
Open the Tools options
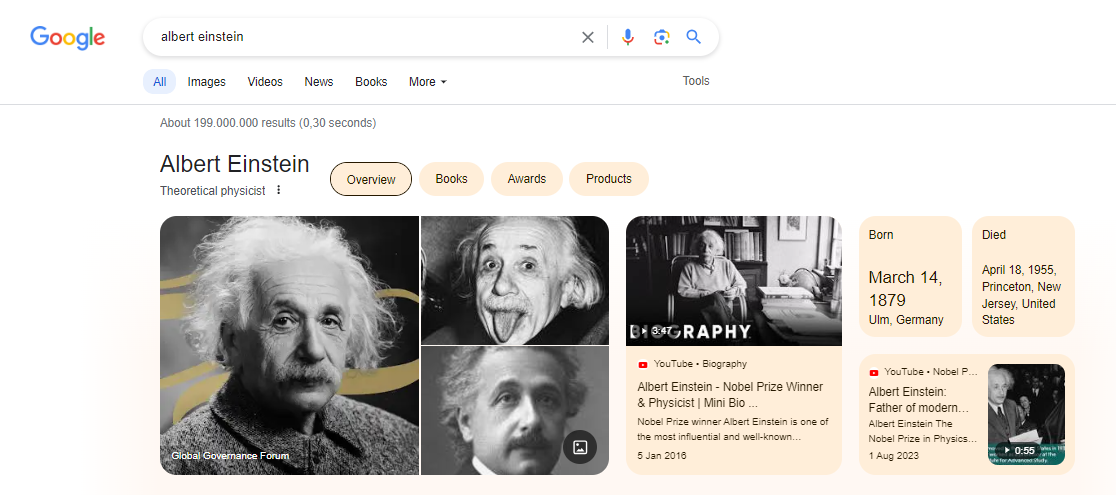[696, 81]
